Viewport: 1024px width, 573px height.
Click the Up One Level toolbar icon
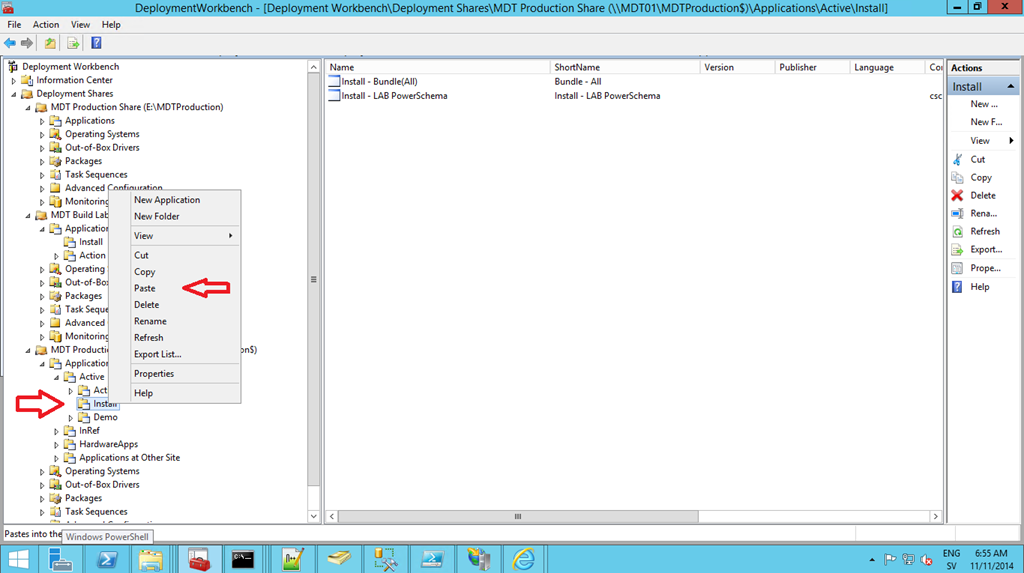(50, 43)
